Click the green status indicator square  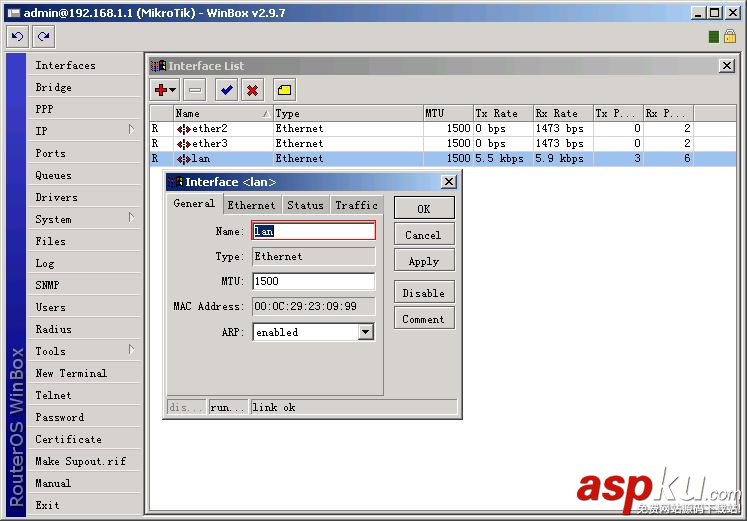713,37
